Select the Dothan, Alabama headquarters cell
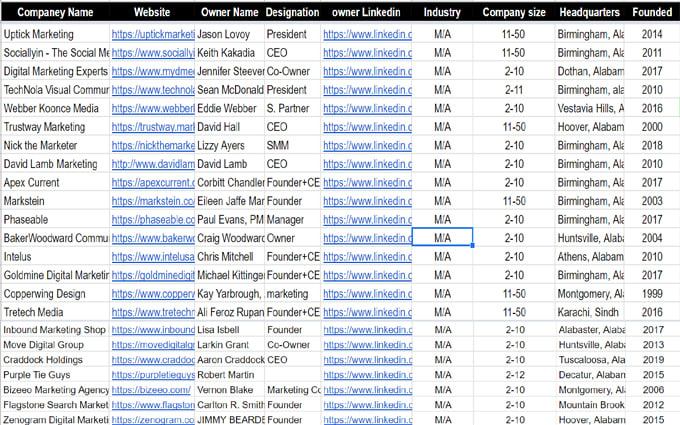 point(589,72)
